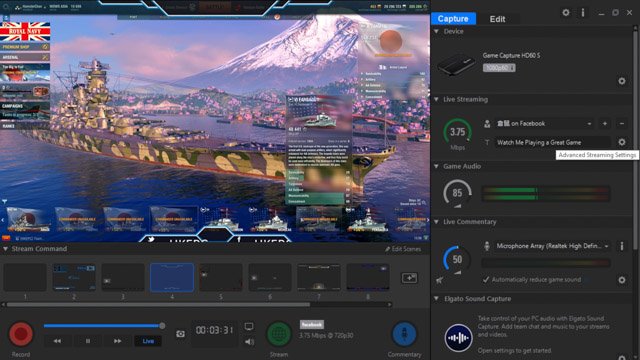This screenshot has width=640, height=360.
Task: Click the 00:03:31 timecode display
Action: click(214, 330)
